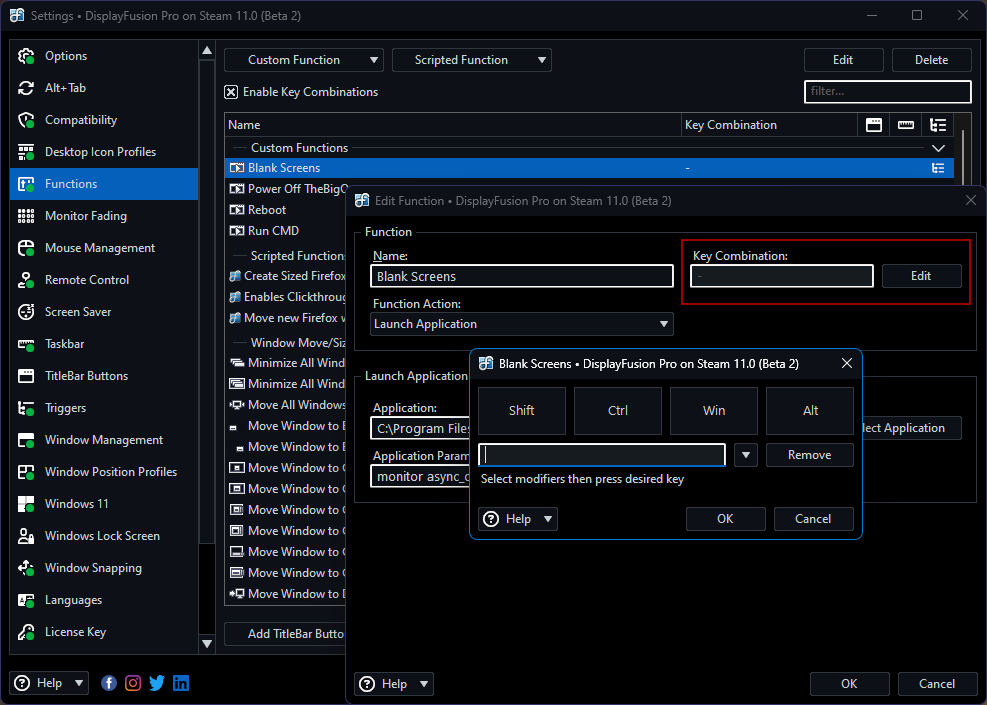
Task: Click the Twitter bird icon
Action: pyautogui.click(x=157, y=683)
